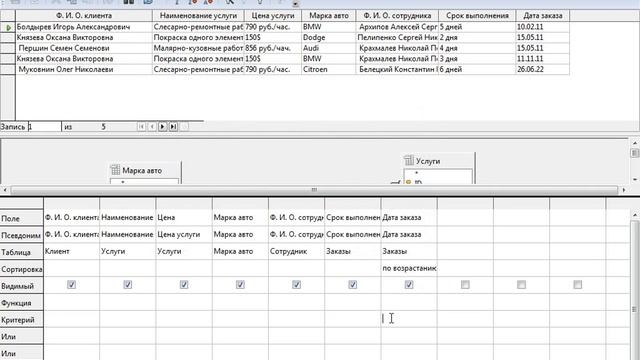Image resolution: width=640 pixels, height=360 pixels.
Task: Click horizontal scrollbar thumb of table pane
Action: (x=314, y=190)
